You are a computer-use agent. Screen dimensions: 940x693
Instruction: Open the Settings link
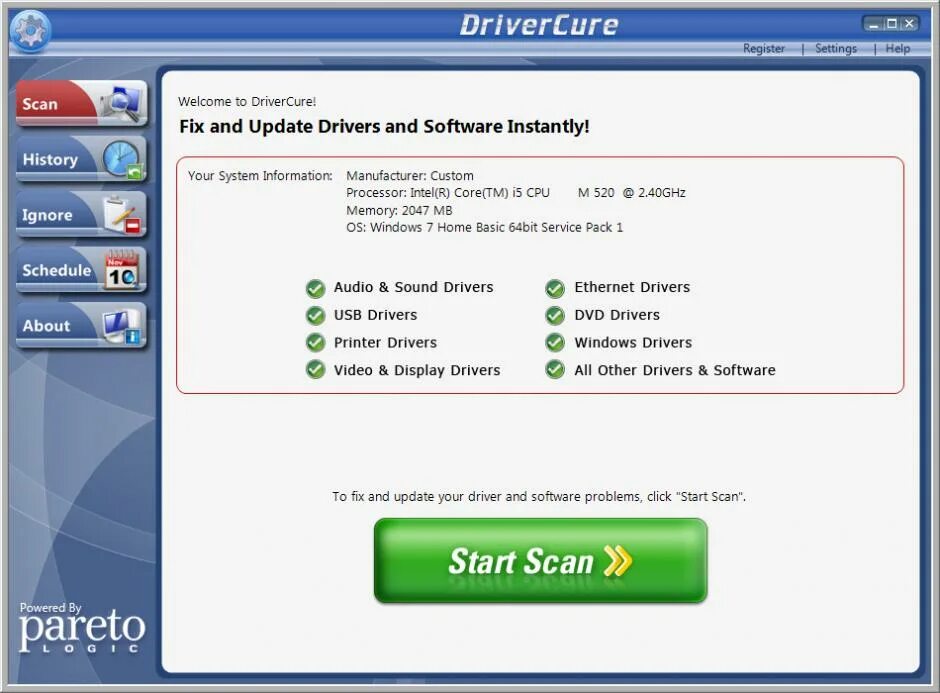tap(836, 49)
